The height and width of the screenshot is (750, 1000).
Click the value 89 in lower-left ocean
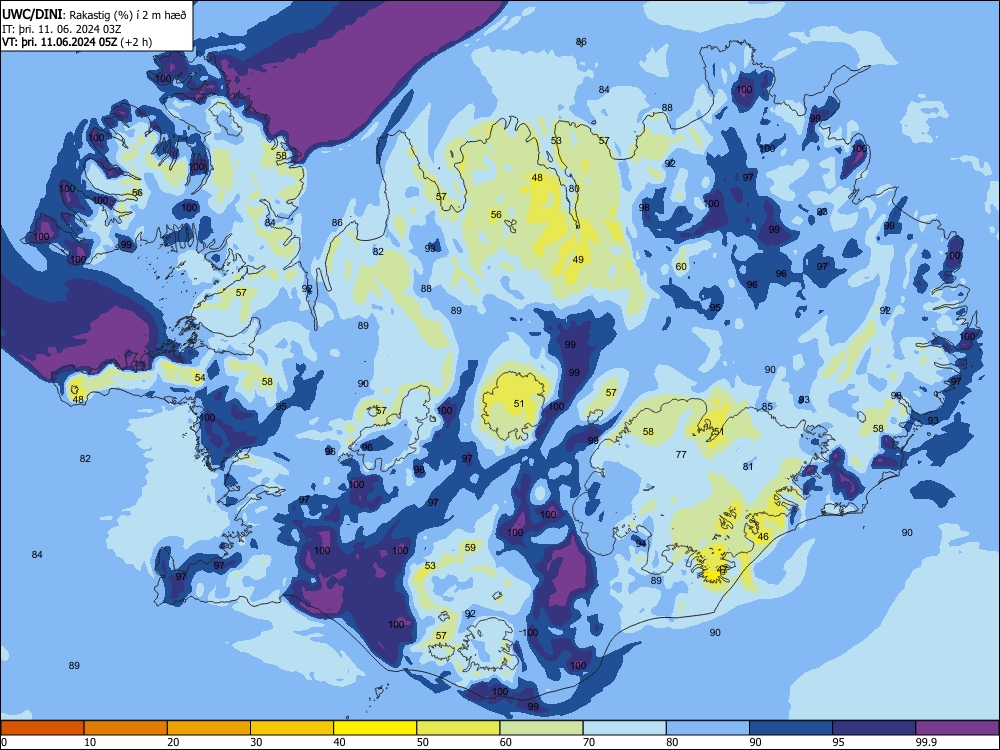point(74,666)
